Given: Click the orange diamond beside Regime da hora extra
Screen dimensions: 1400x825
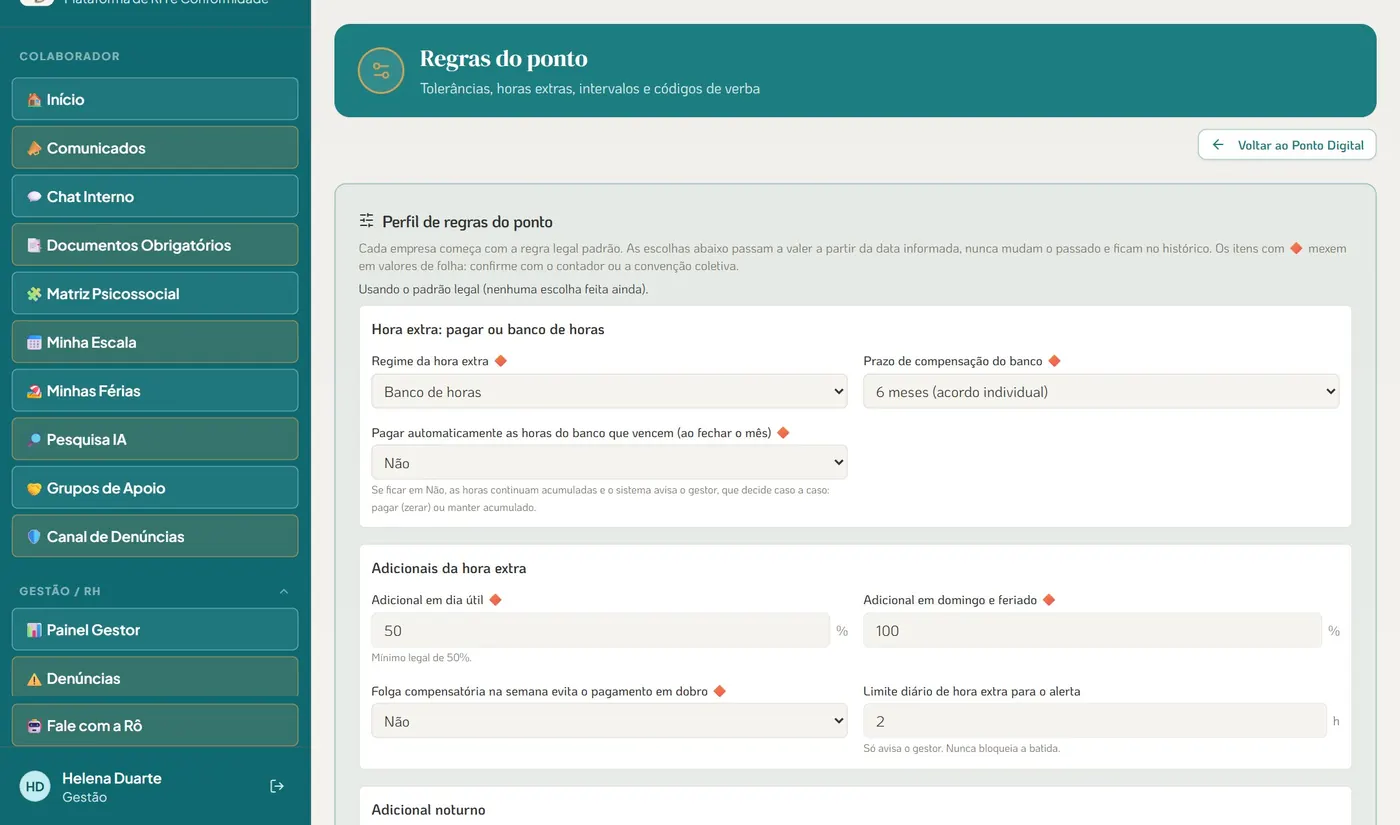Looking at the screenshot, I should pos(501,361).
